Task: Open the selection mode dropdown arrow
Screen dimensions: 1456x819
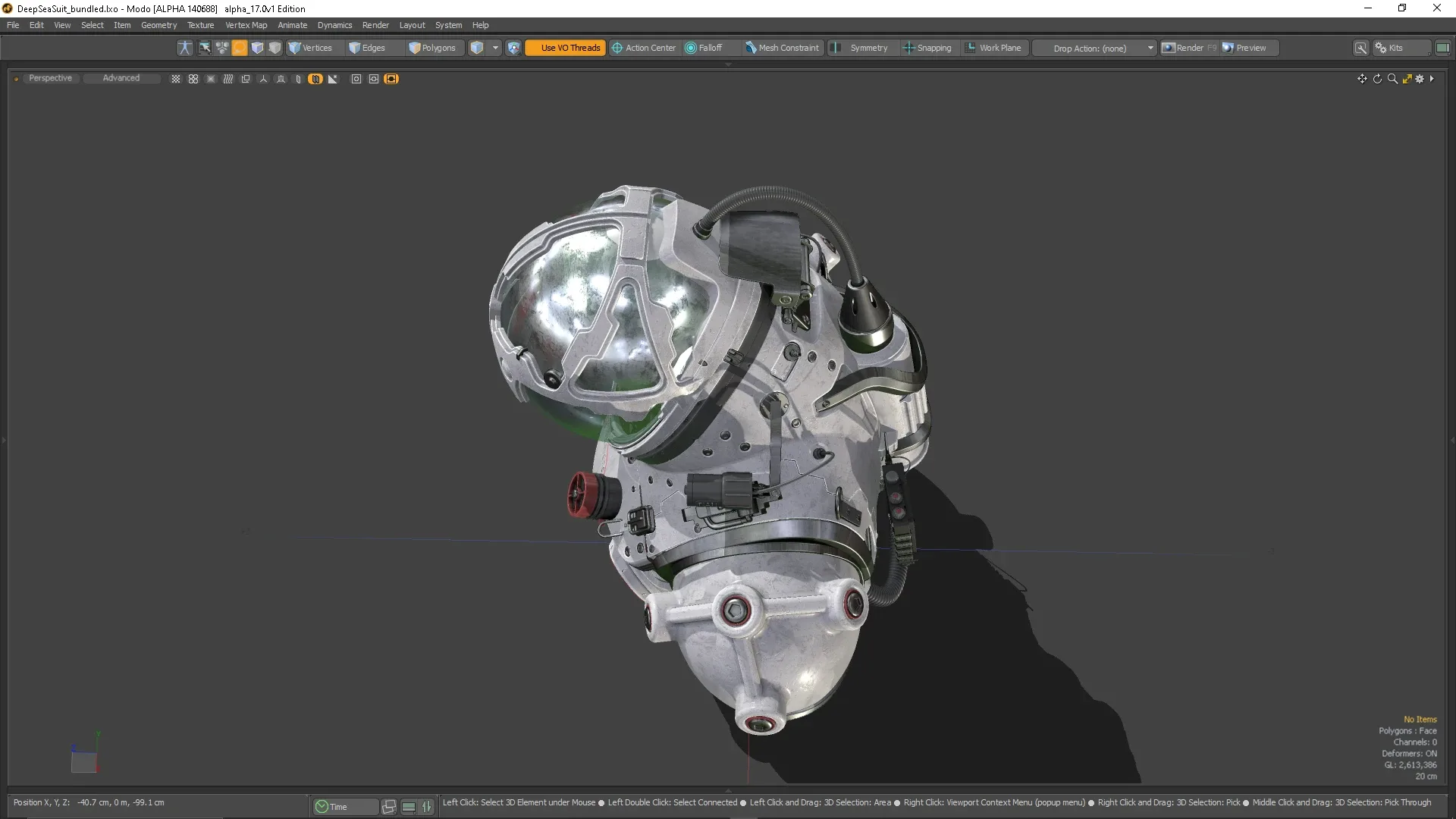Action: point(495,48)
